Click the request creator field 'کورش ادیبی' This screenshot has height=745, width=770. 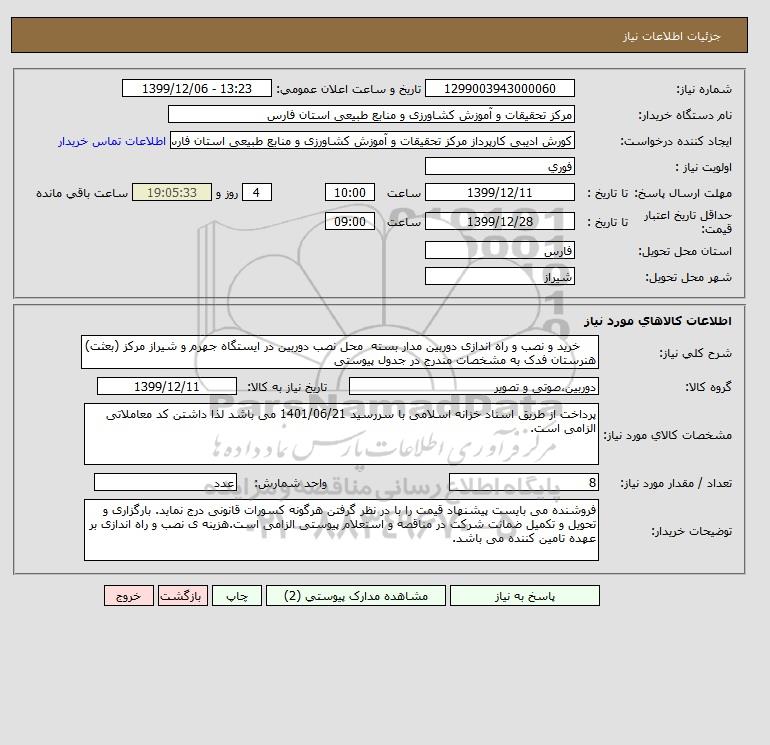click(372, 141)
